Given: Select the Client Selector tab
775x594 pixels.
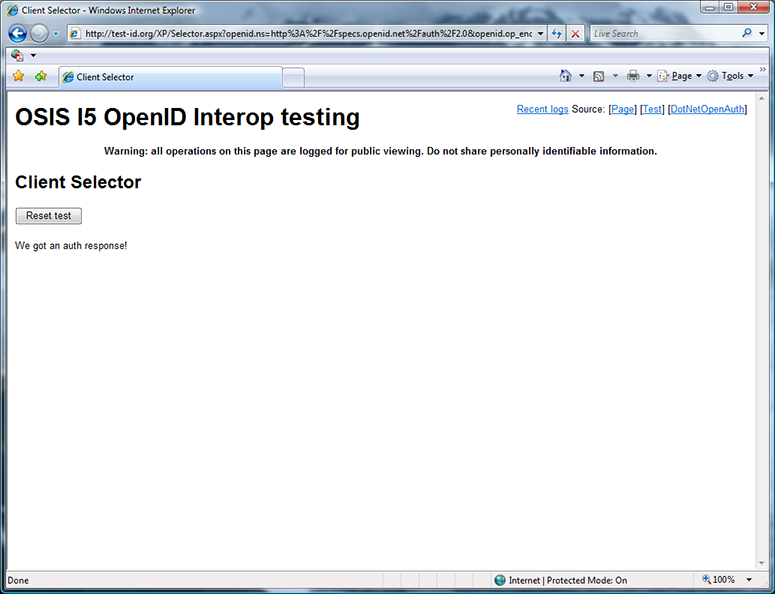Looking at the screenshot, I should point(170,77).
